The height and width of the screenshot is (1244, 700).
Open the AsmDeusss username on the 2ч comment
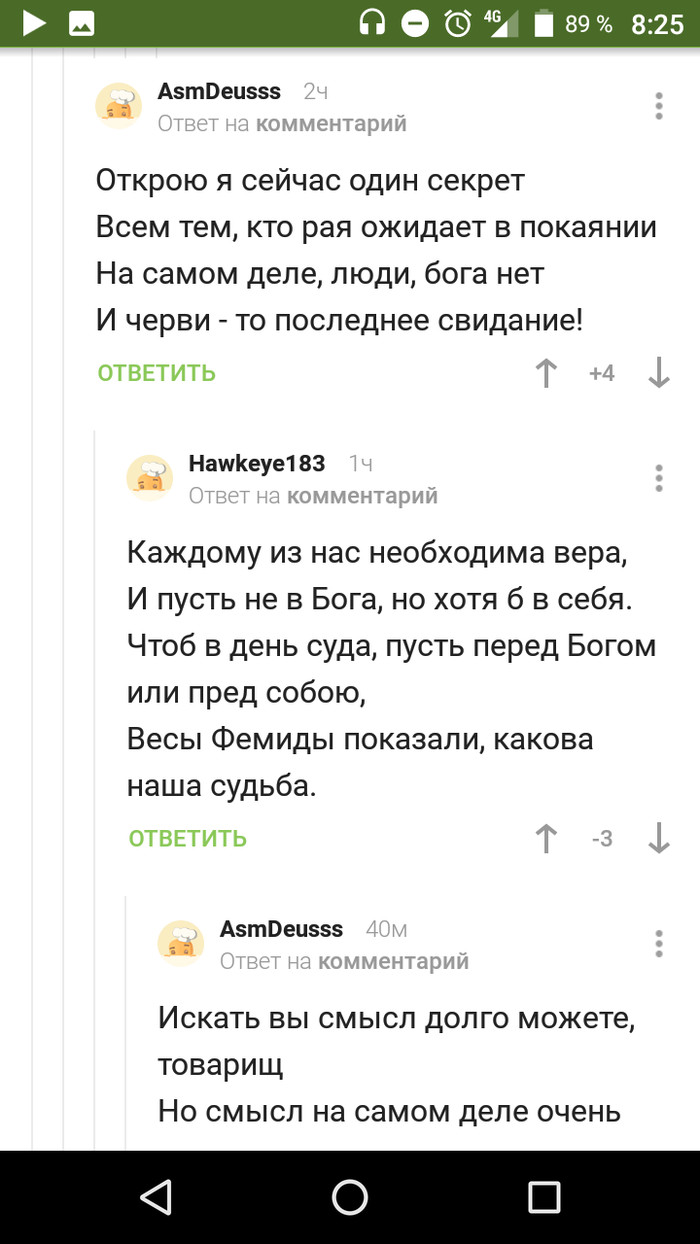(x=219, y=92)
